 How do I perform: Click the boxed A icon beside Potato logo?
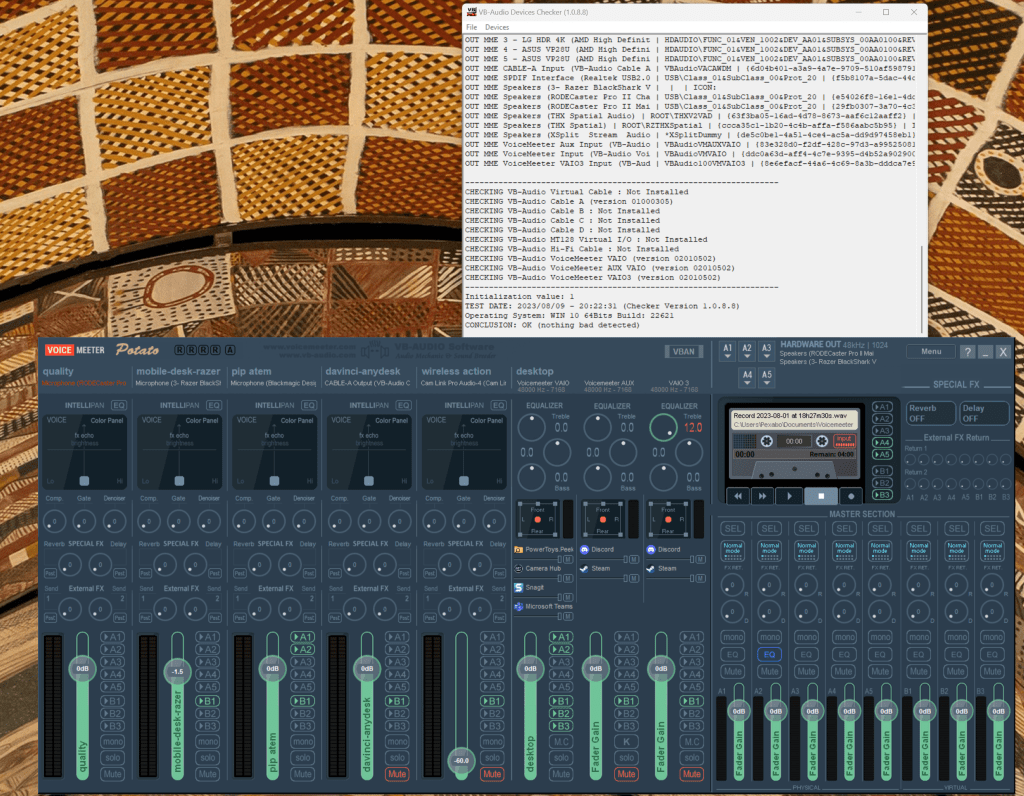click(230, 350)
